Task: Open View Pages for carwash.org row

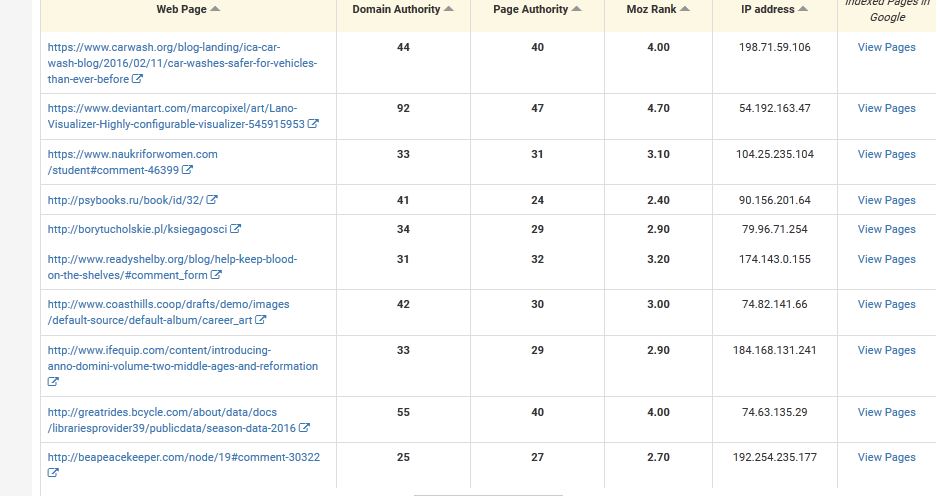Action: click(x=886, y=48)
